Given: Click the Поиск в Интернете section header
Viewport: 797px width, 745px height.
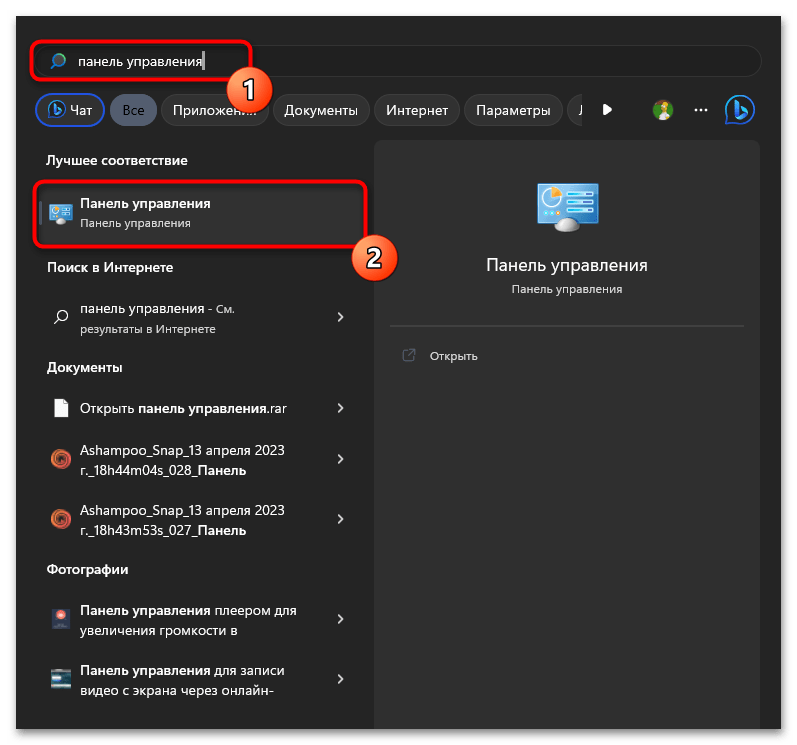Looking at the screenshot, I should click(x=110, y=267).
